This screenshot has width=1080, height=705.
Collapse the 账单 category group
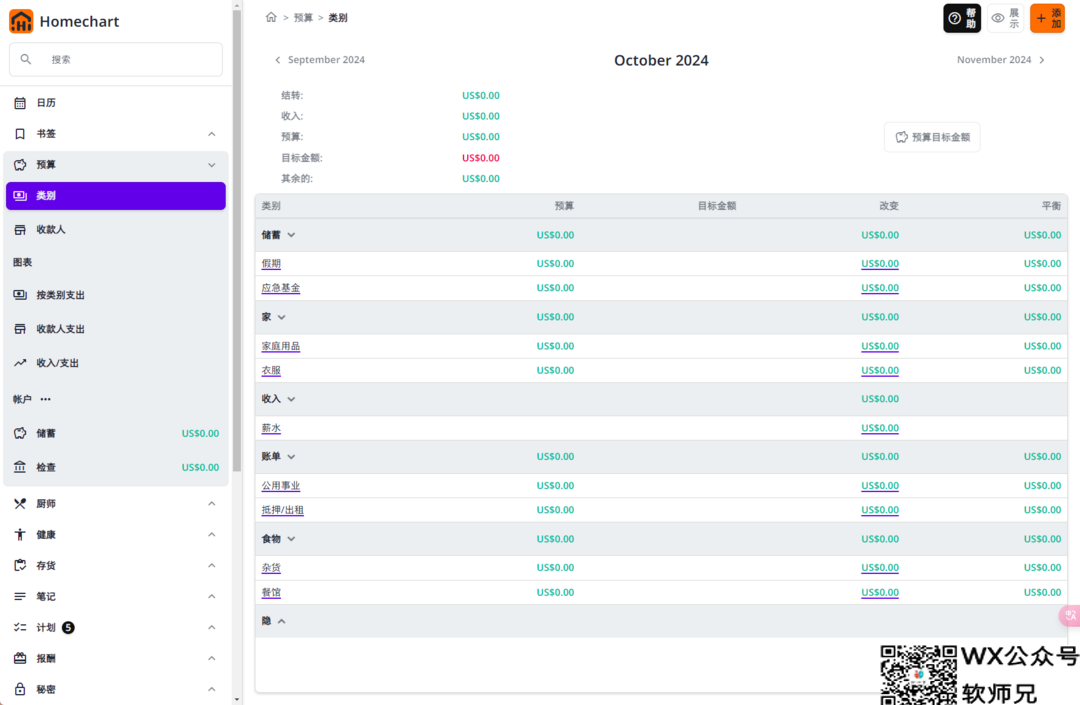point(291,456)
